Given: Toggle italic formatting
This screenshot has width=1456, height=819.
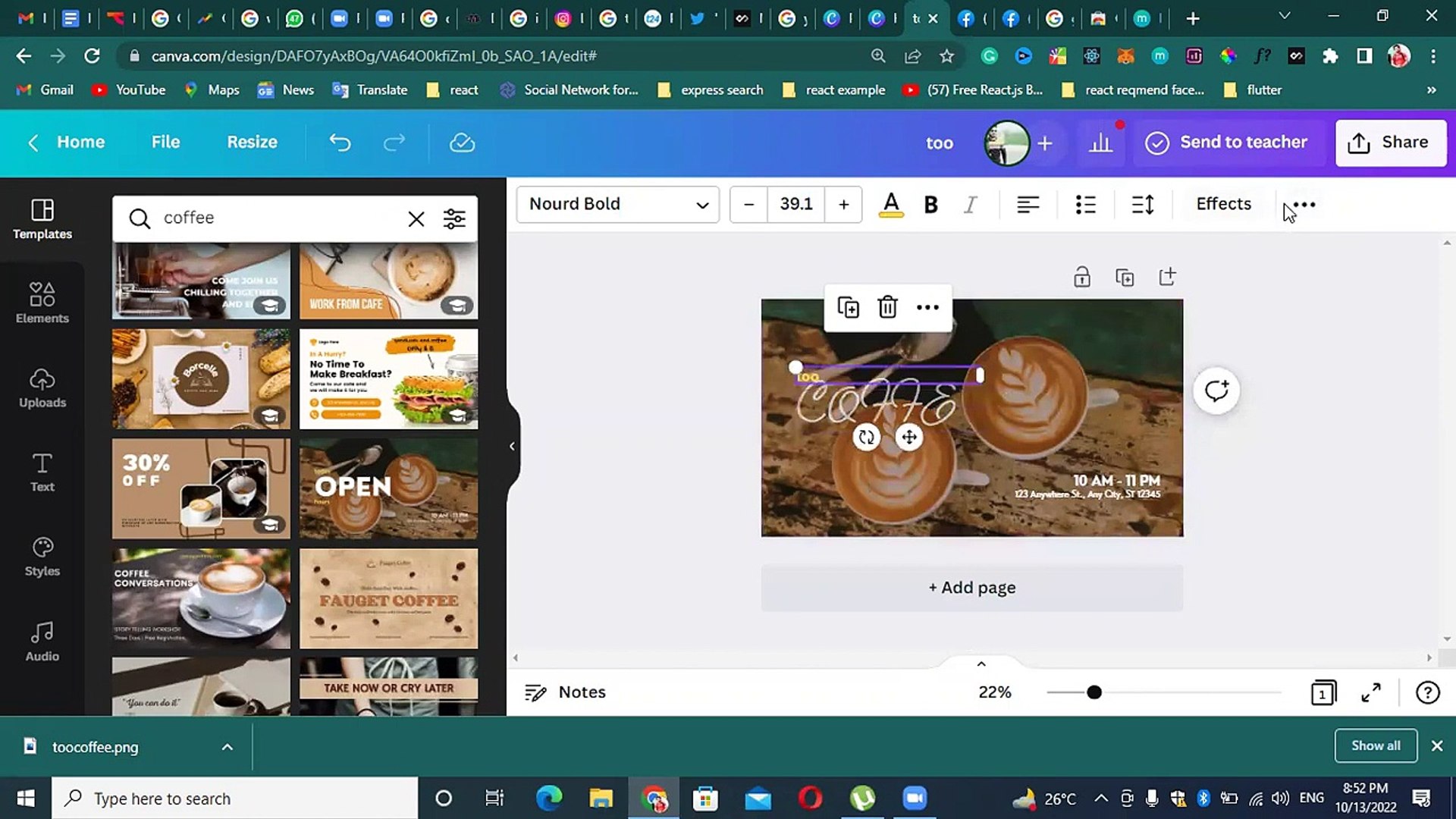Looking at the screenshot, I should [971, 205].
